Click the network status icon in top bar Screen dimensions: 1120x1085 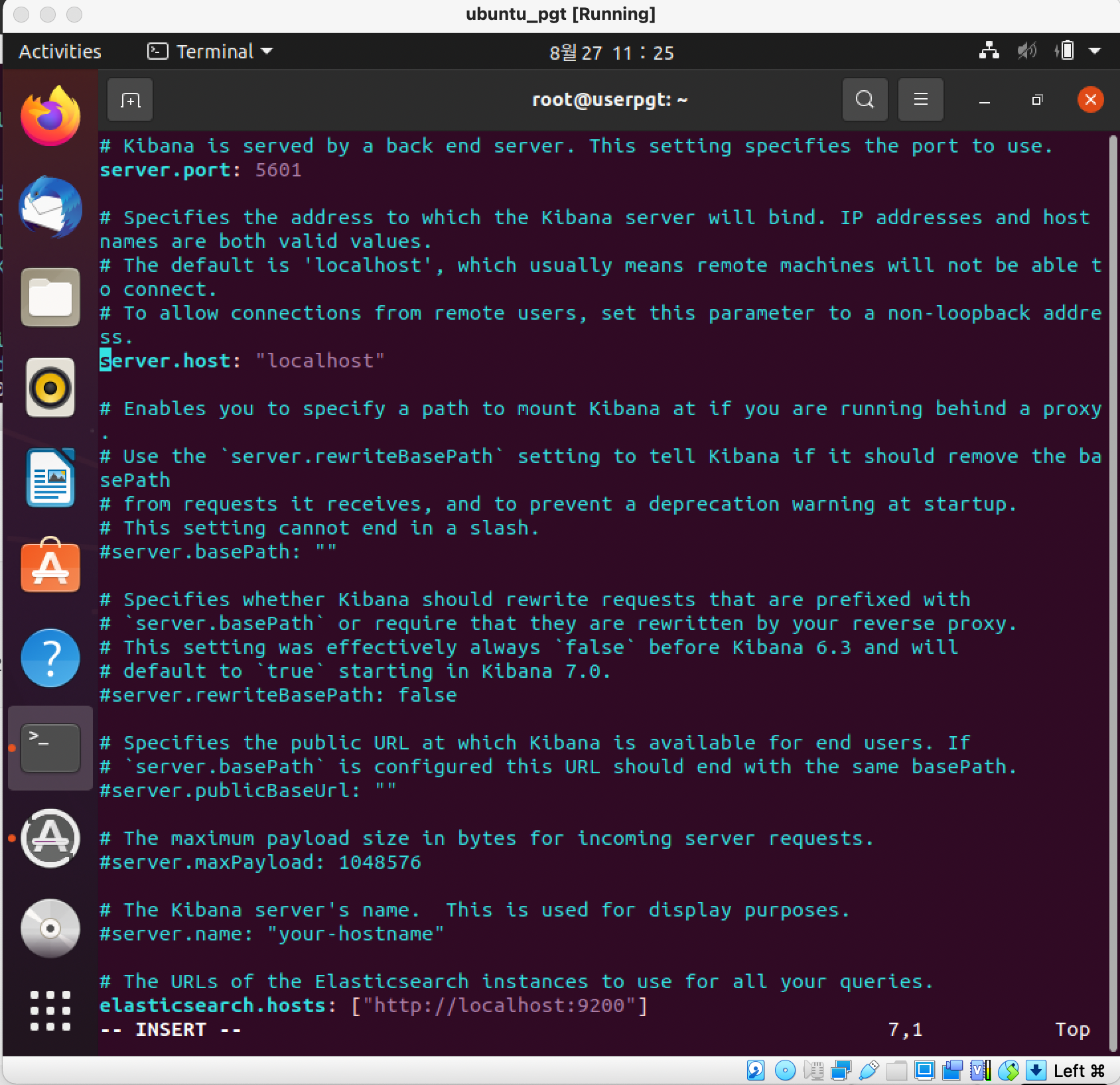[989, 51]
